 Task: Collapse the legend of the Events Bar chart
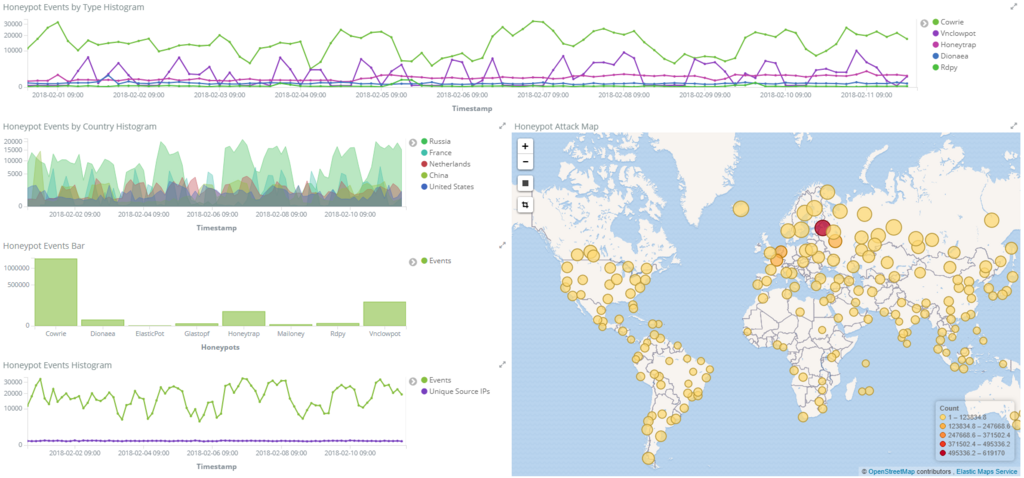point(413,261)
